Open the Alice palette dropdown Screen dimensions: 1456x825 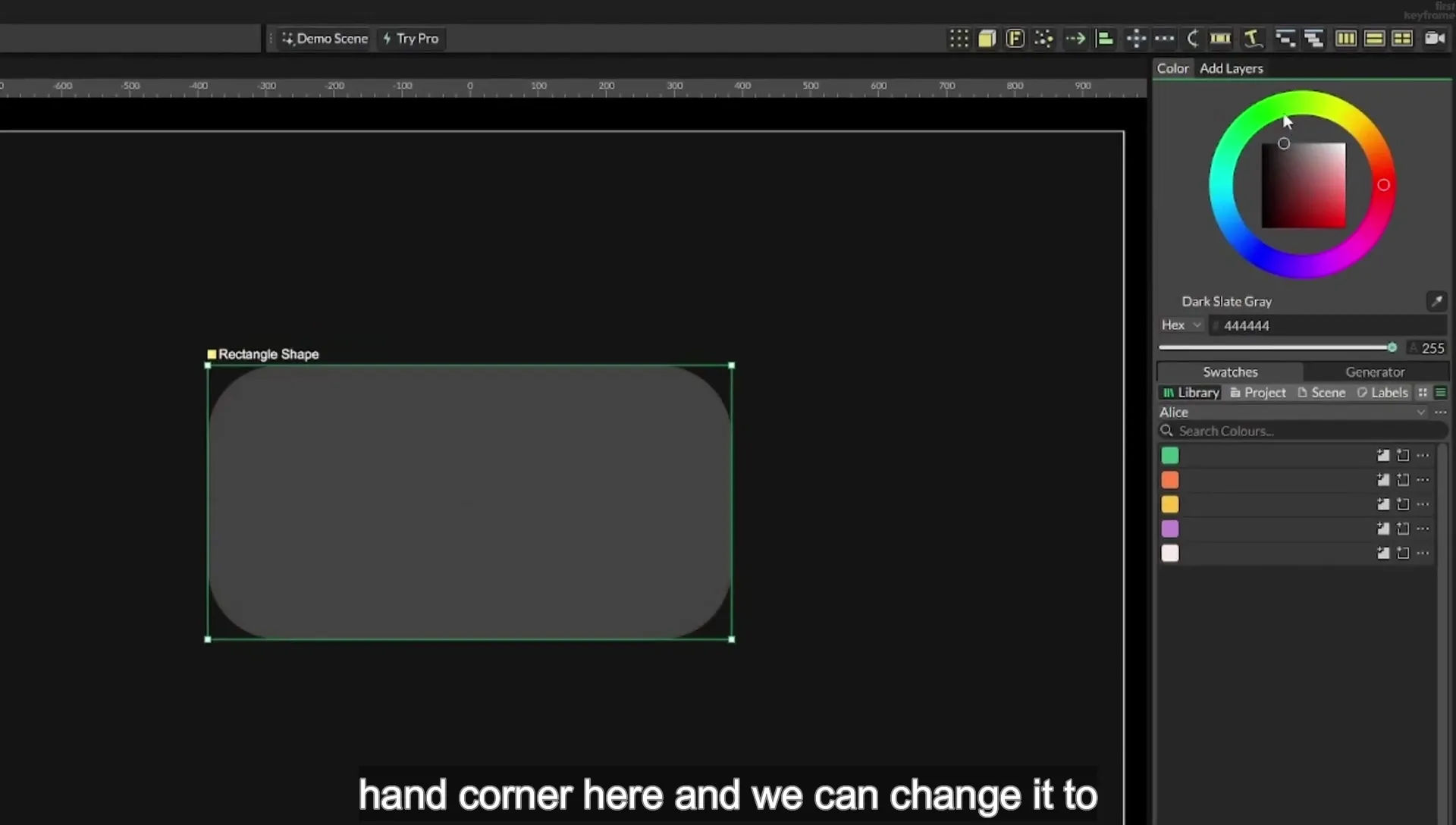tap(1293, 412)
